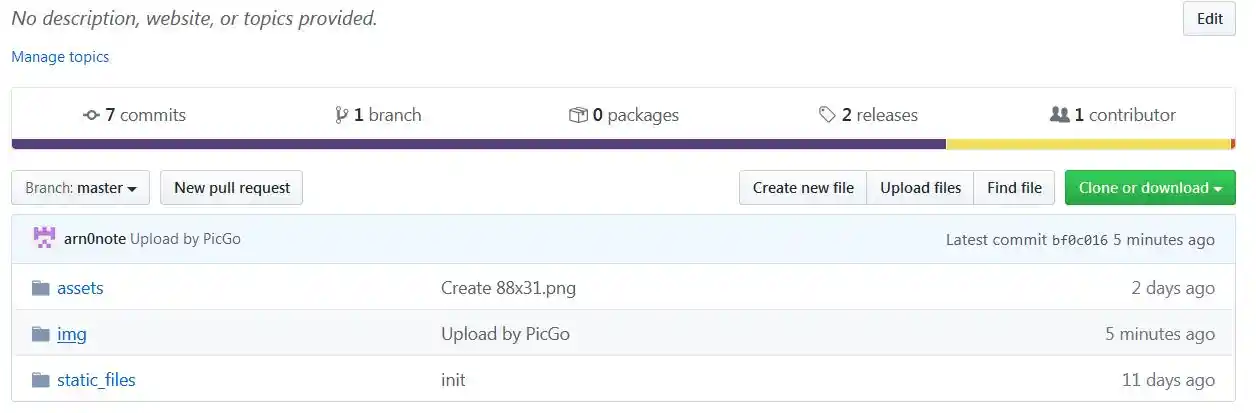Screen dimensions: 1256x413
Task: Click the static_files folder icon
Action: pos(40,380)
